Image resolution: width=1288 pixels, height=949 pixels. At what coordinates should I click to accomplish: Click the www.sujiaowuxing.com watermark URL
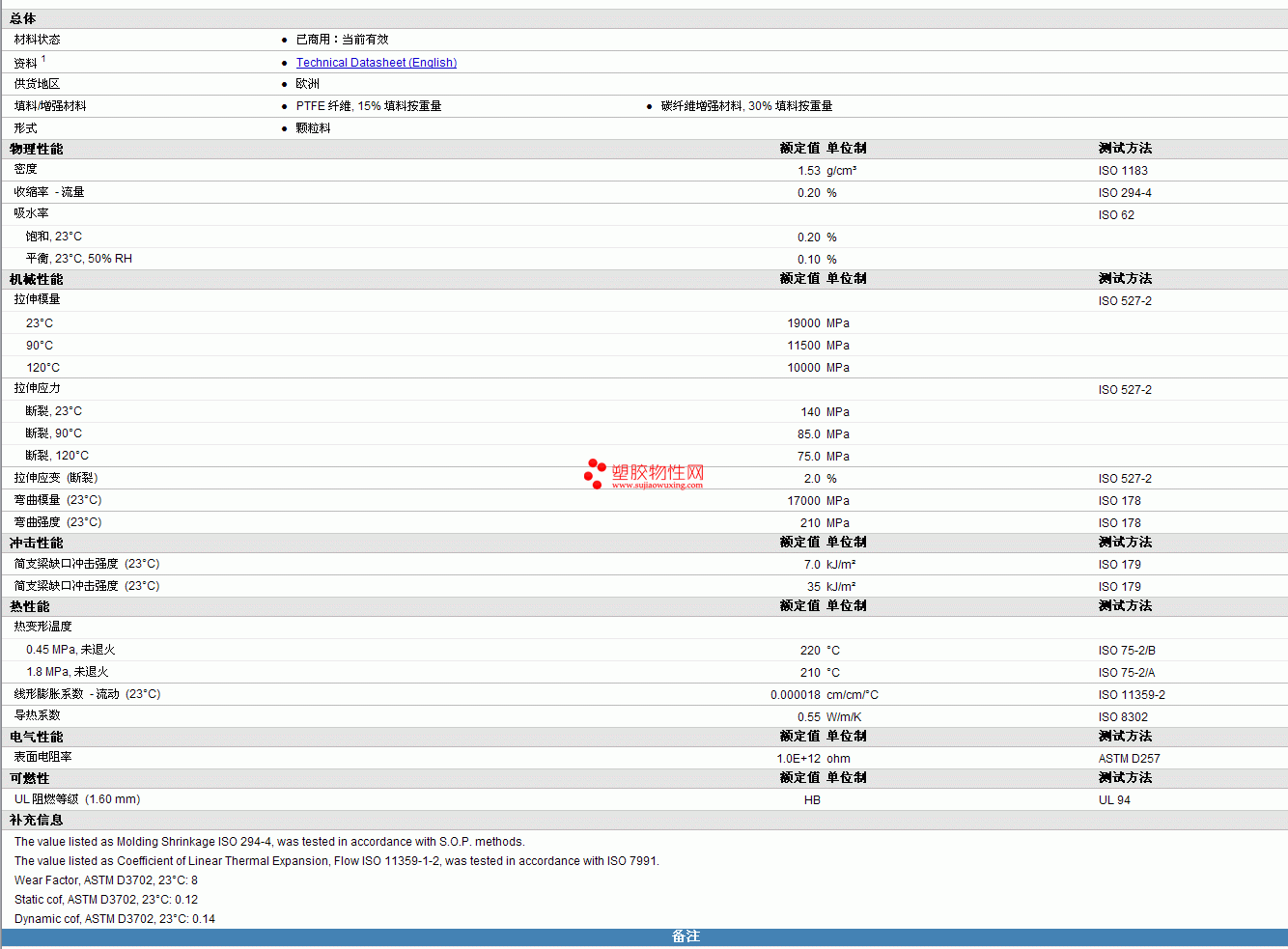(658, 486)
